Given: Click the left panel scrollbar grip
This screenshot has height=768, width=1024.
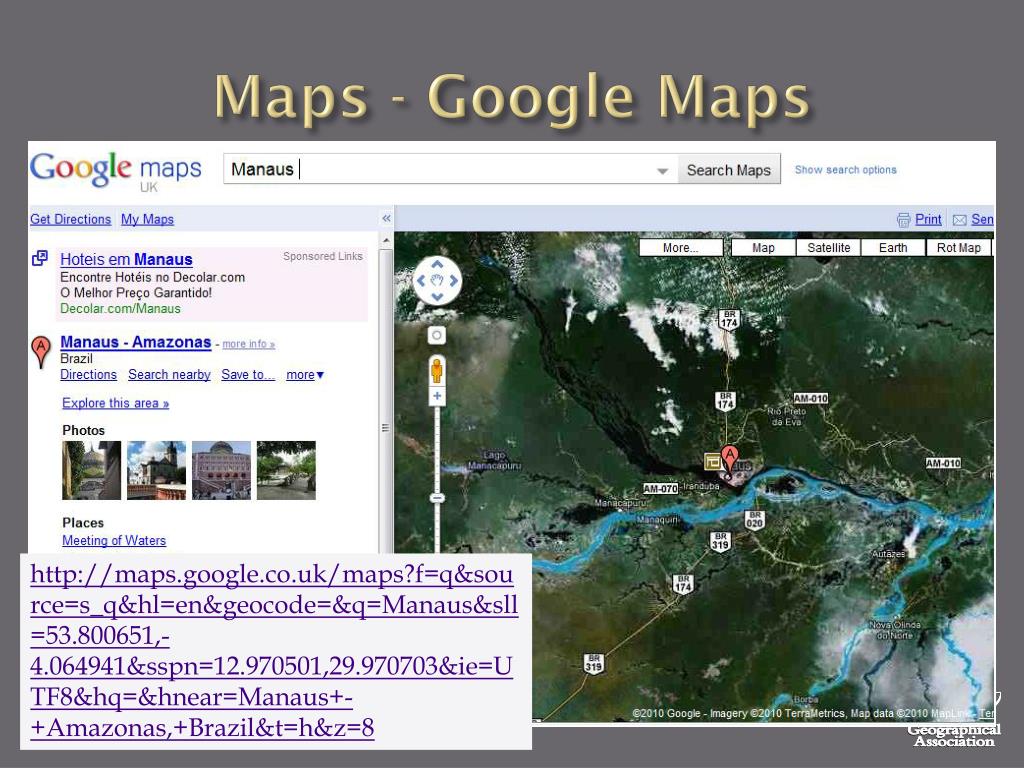Looking at the screenshot, I should [x=385, y=428].
